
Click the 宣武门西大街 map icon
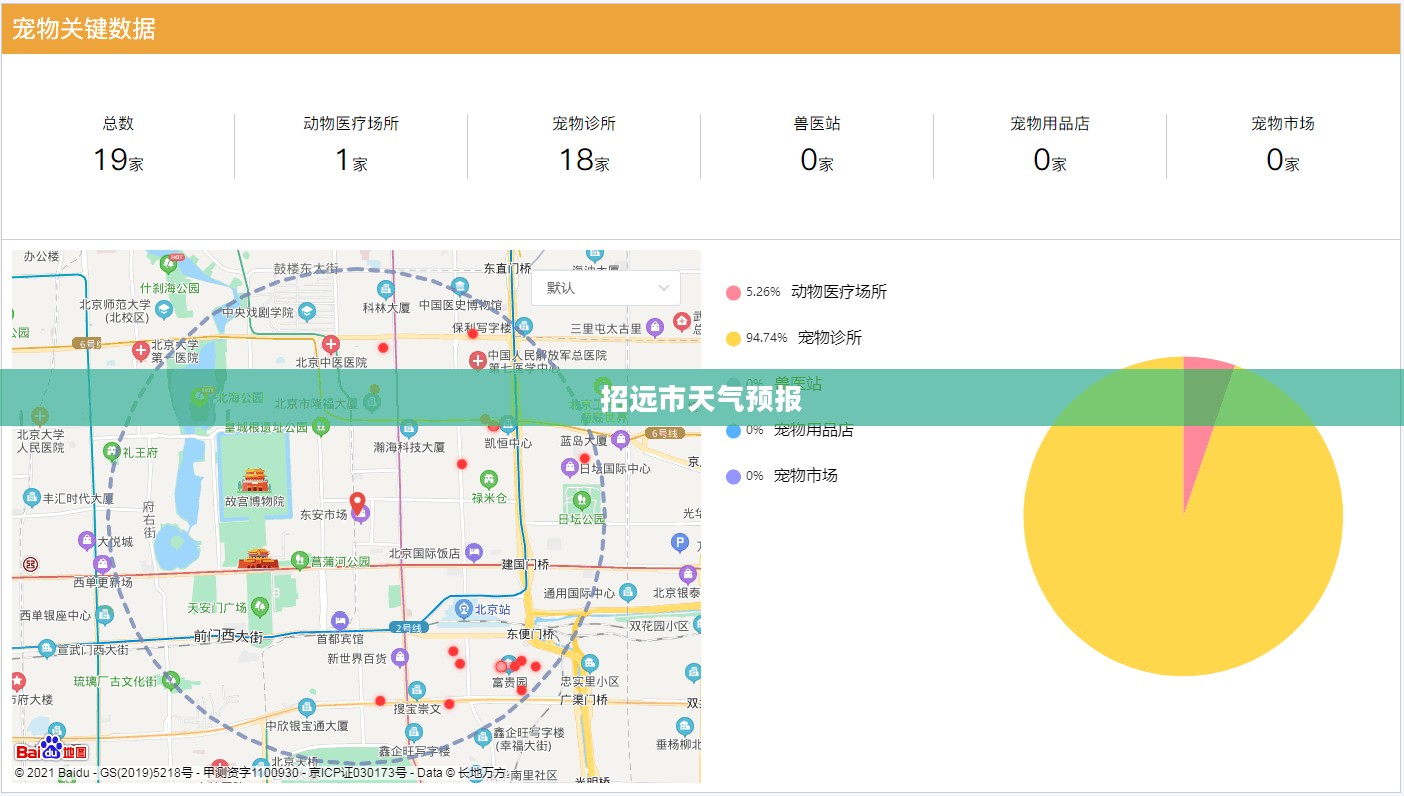point(46,649)
